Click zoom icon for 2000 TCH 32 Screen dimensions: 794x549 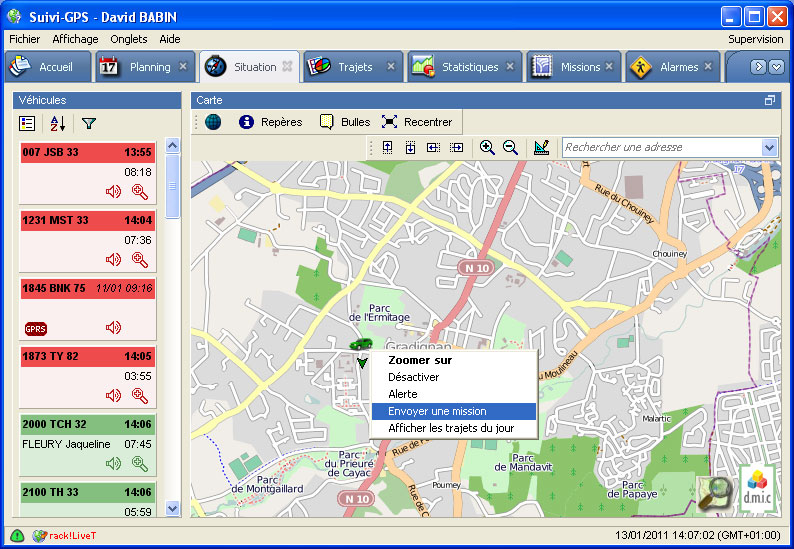140,463
